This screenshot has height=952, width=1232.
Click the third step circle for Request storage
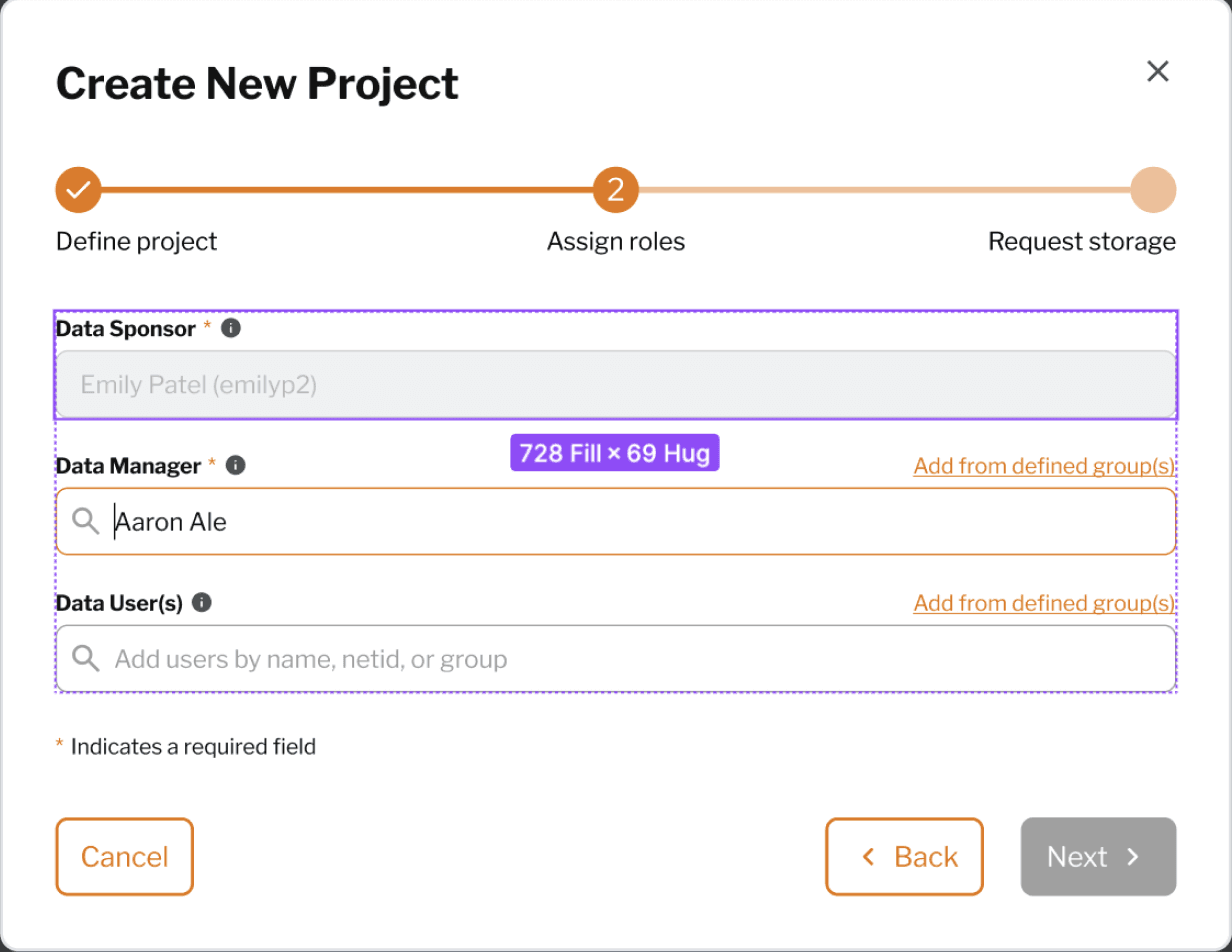pos(1153,189)
